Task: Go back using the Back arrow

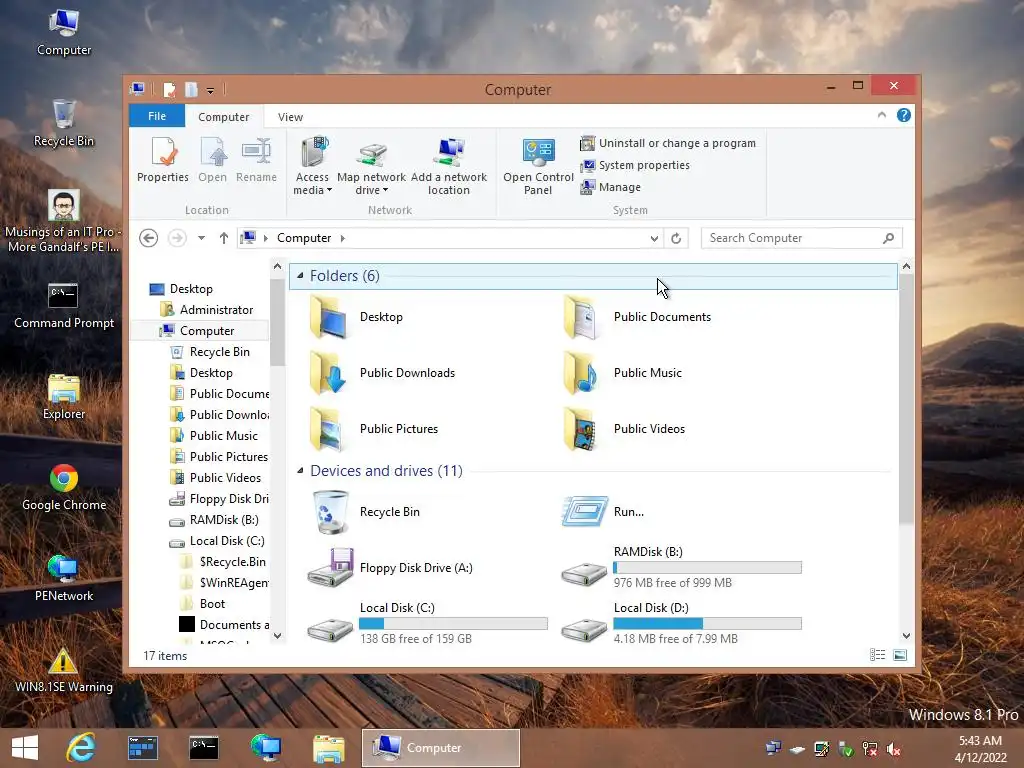Action: [x=149, y=238]
